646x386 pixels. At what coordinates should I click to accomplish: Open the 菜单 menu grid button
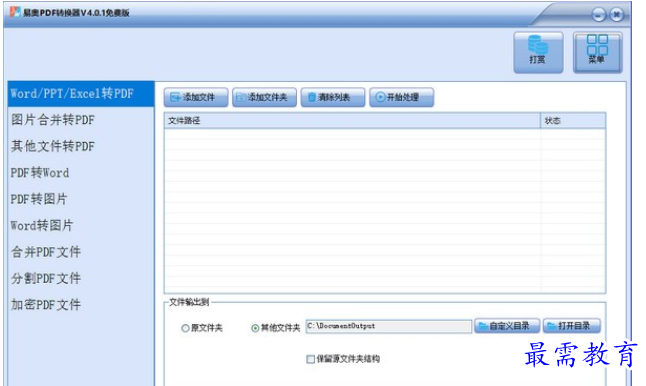(x=597, y=53)
